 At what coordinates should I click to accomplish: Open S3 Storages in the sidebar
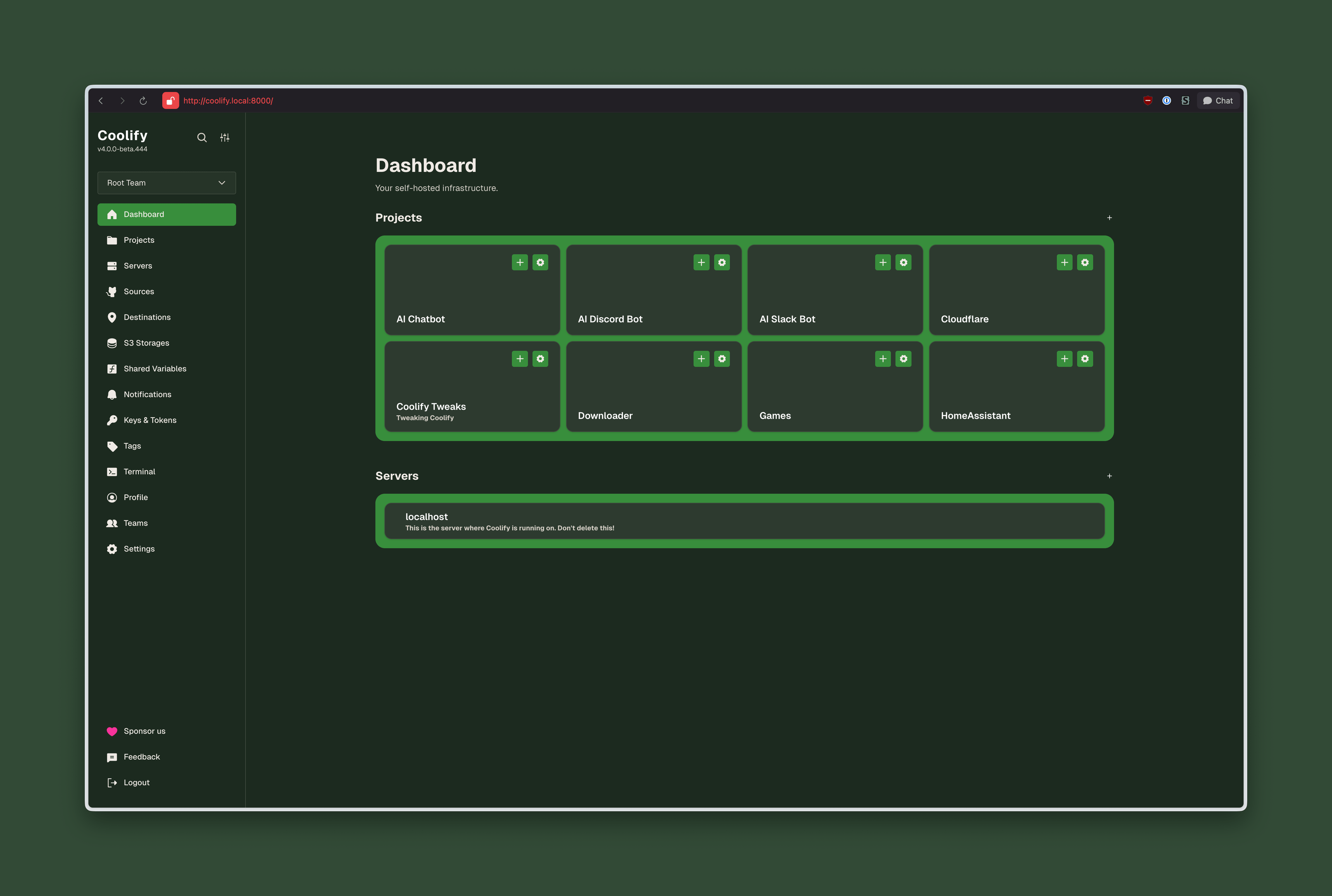point(146,343)
